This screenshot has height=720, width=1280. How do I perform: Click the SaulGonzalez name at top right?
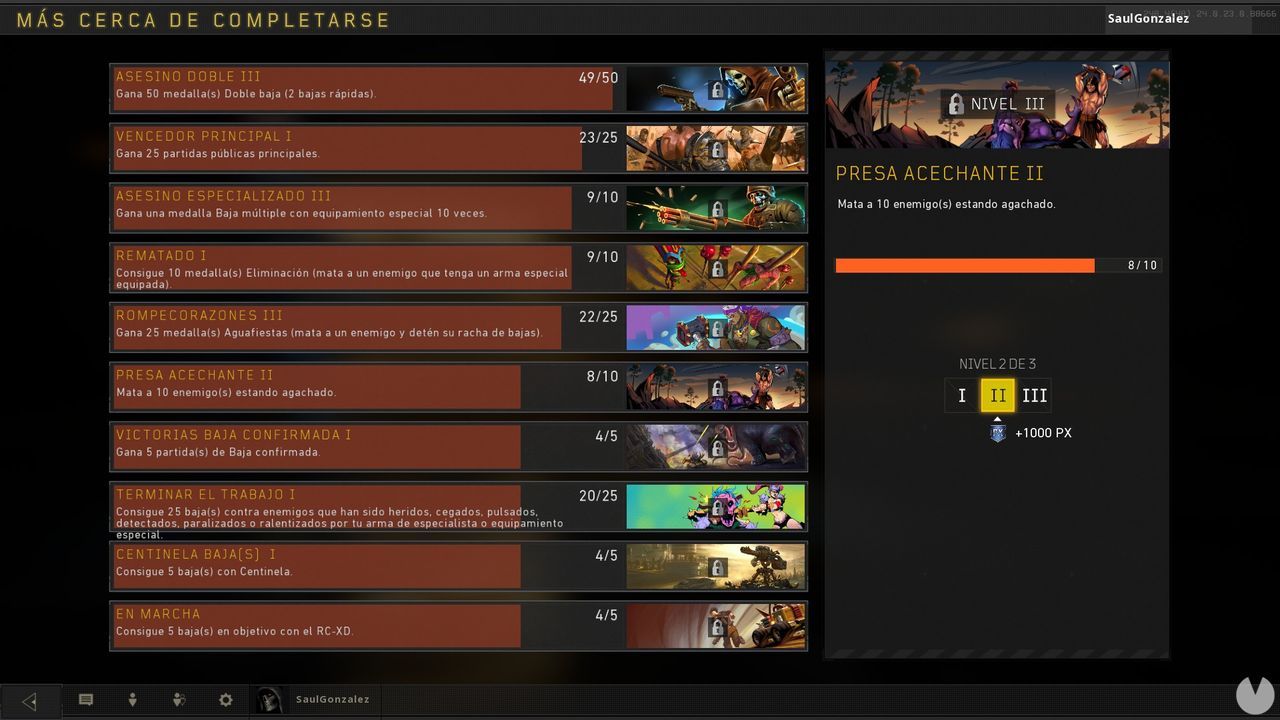1148,18
